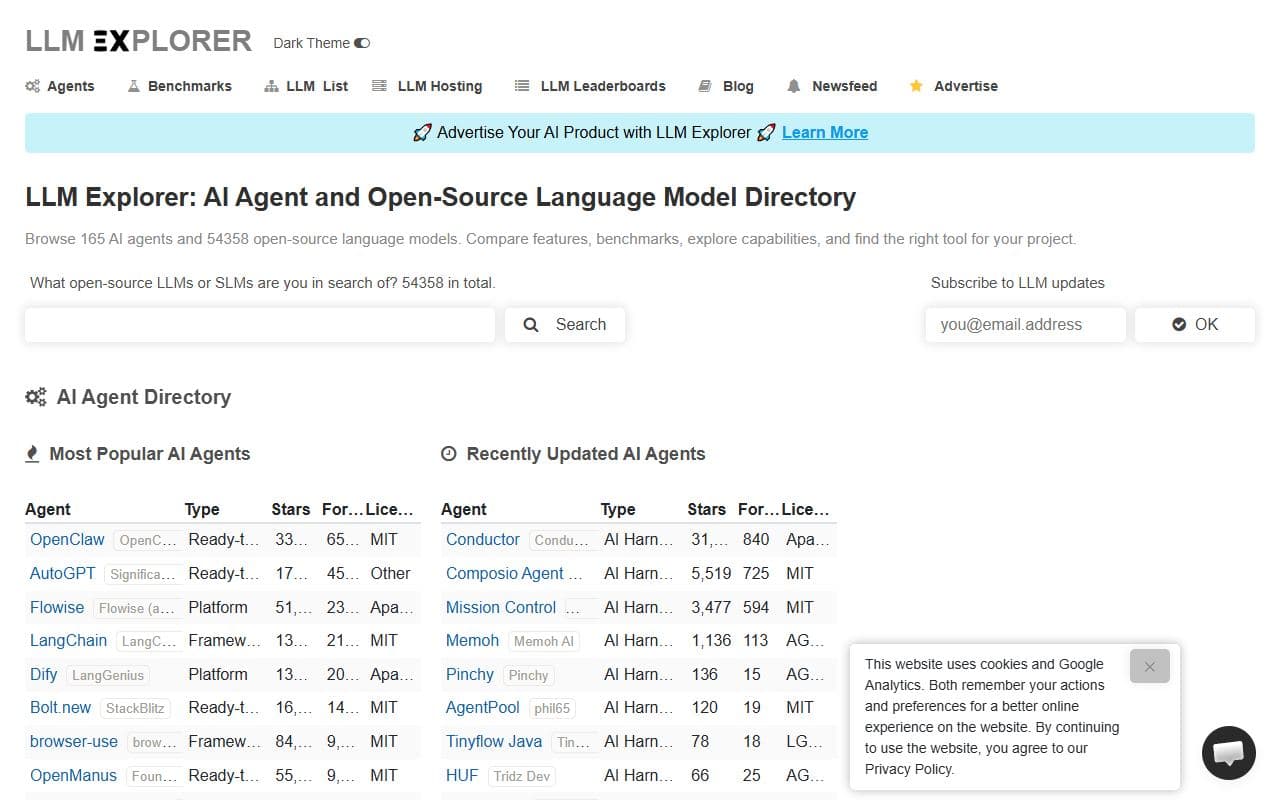Open the Memoh agent link
This screenshot has height=800, width=1280.
coord(472,640)
